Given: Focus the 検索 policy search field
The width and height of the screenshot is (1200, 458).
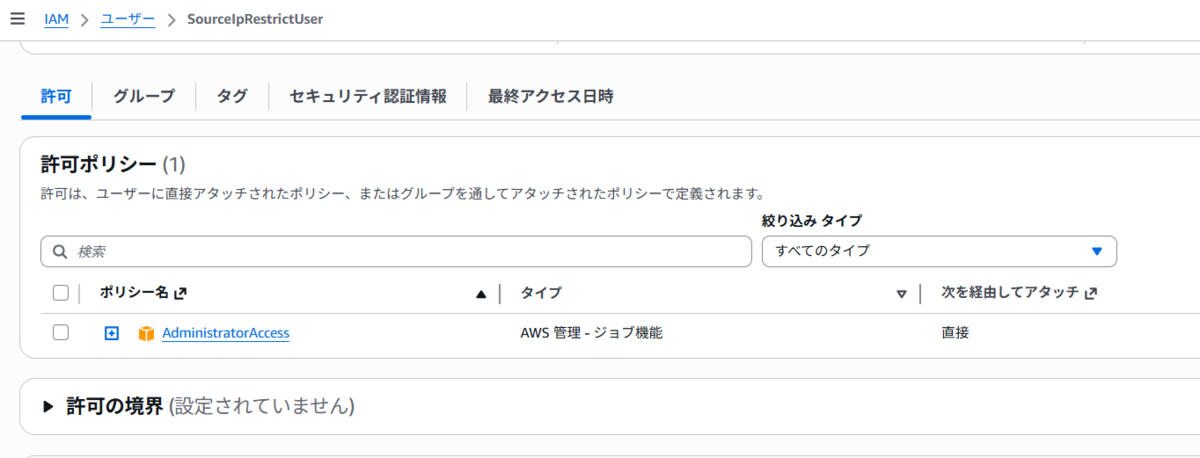Looking at the screenshot, I should point(396,251).
